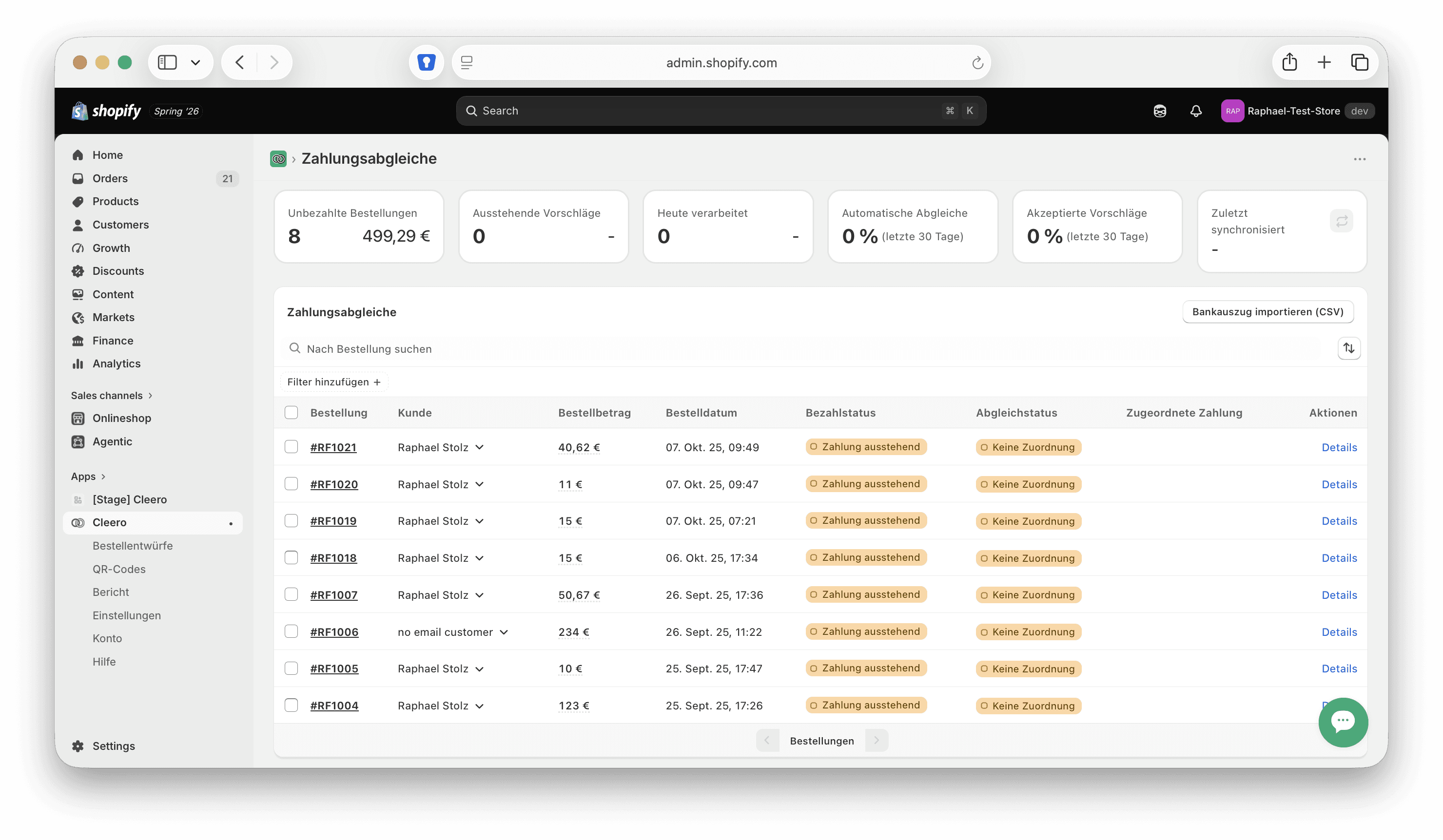Check the box for order #RF1019
This screenshot has width=1443, height=840.
(x=291, y=520)
